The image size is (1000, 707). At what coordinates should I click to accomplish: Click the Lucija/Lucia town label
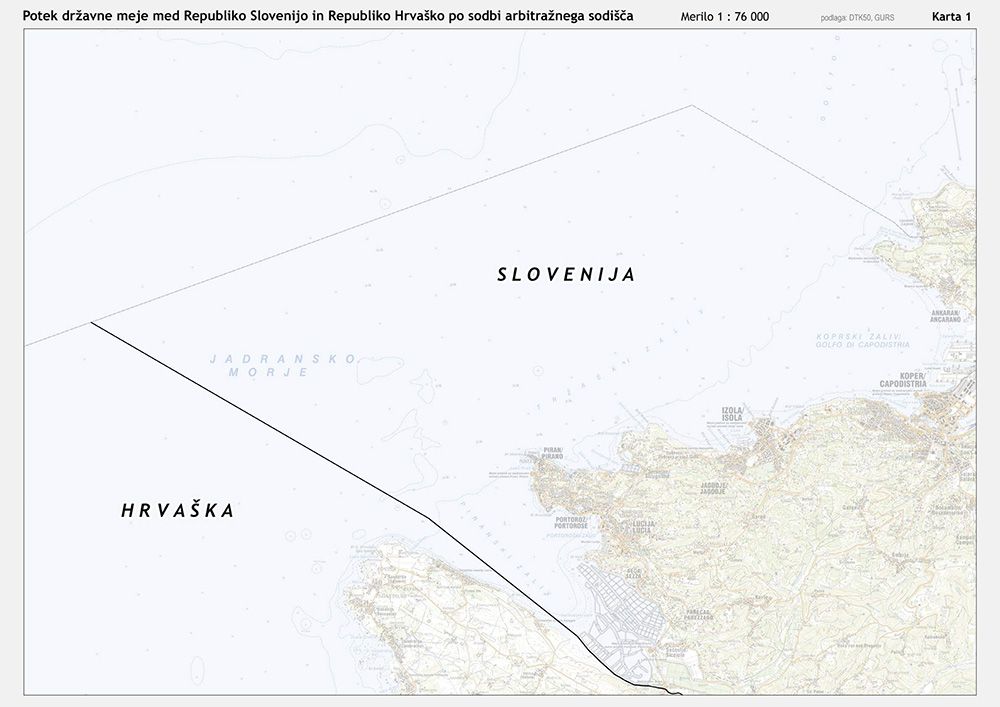(x=642, y=527)
